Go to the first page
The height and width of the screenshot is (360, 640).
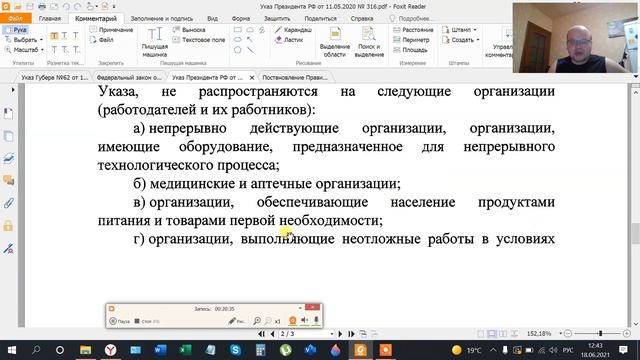[x=262, y=334]
